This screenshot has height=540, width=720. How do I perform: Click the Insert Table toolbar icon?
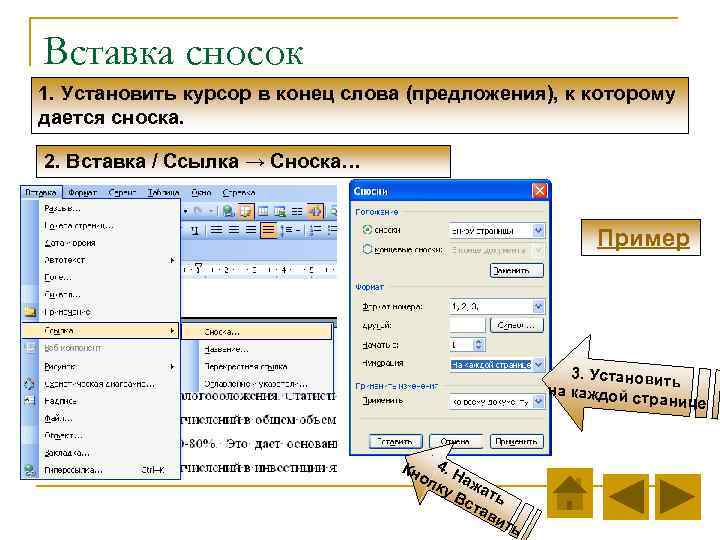[x=263, y=211]
